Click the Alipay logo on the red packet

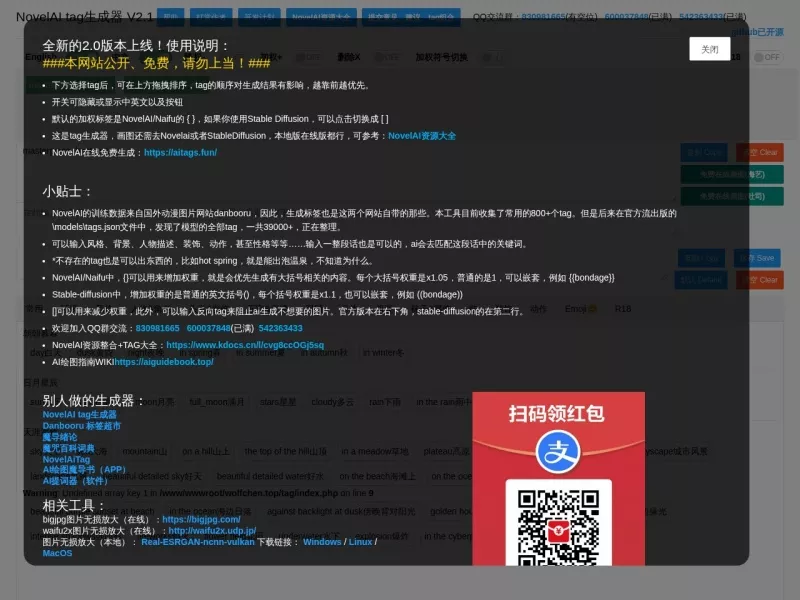pos(558,452)
